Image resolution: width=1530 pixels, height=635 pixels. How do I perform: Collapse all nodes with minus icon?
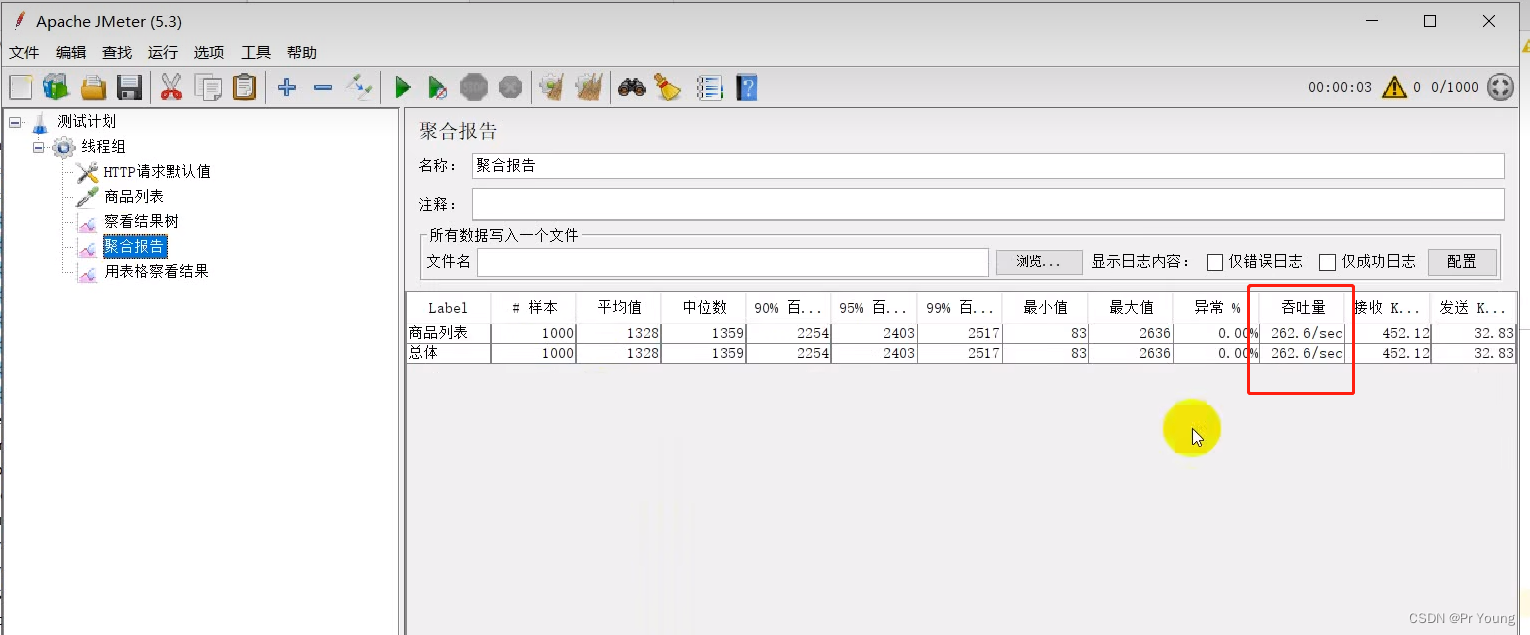point(323,88)
